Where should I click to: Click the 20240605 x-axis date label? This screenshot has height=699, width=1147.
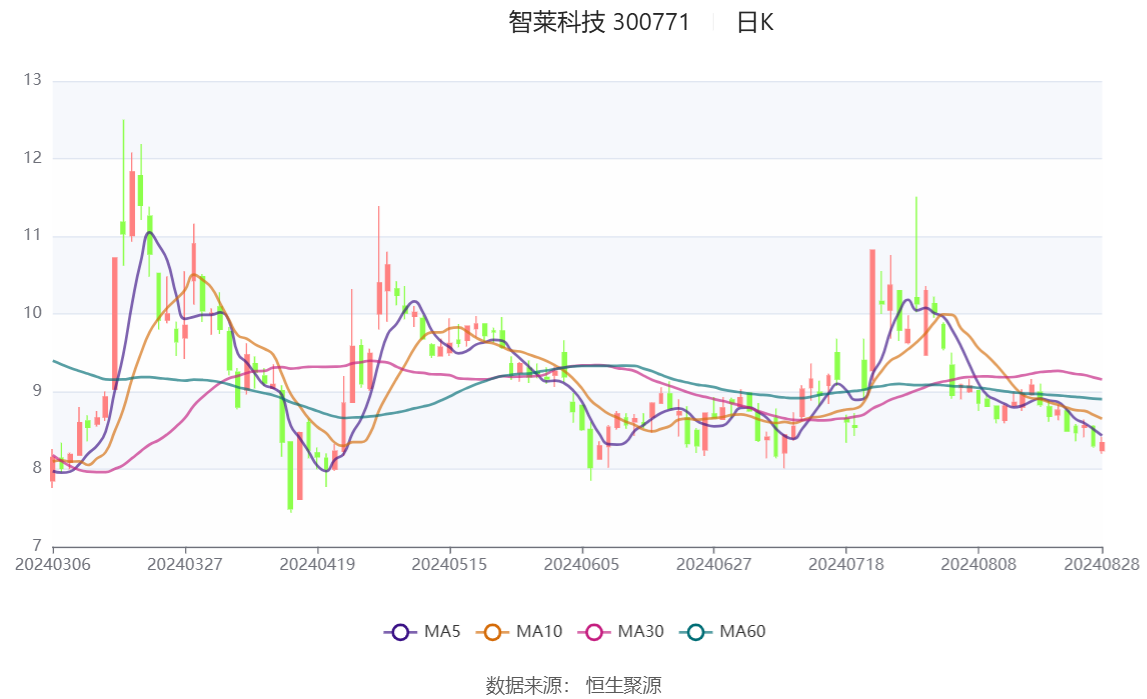[582, 564]
